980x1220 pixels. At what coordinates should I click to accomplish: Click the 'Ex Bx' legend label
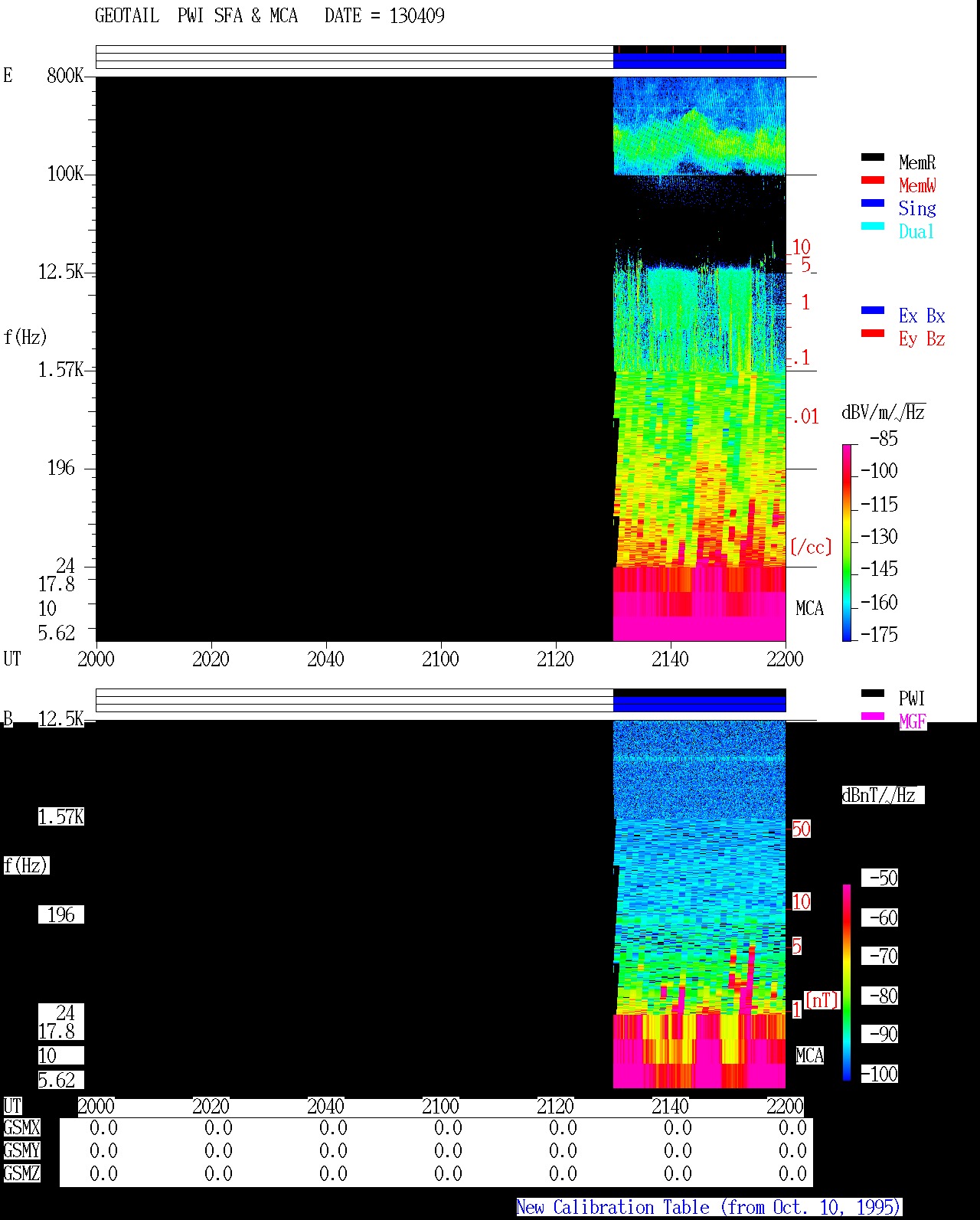[x=922, y=316]
